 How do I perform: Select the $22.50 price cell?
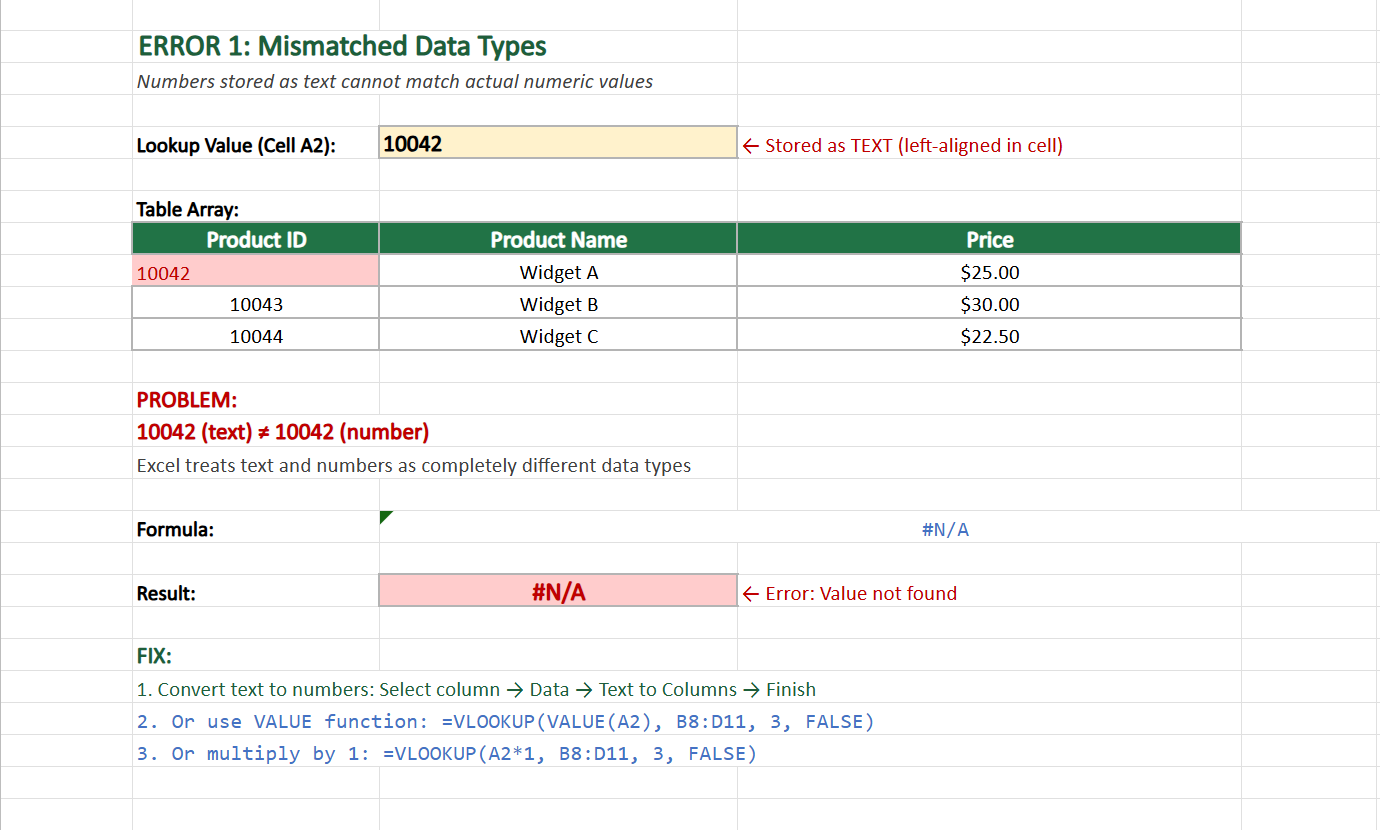coord(990,337)
